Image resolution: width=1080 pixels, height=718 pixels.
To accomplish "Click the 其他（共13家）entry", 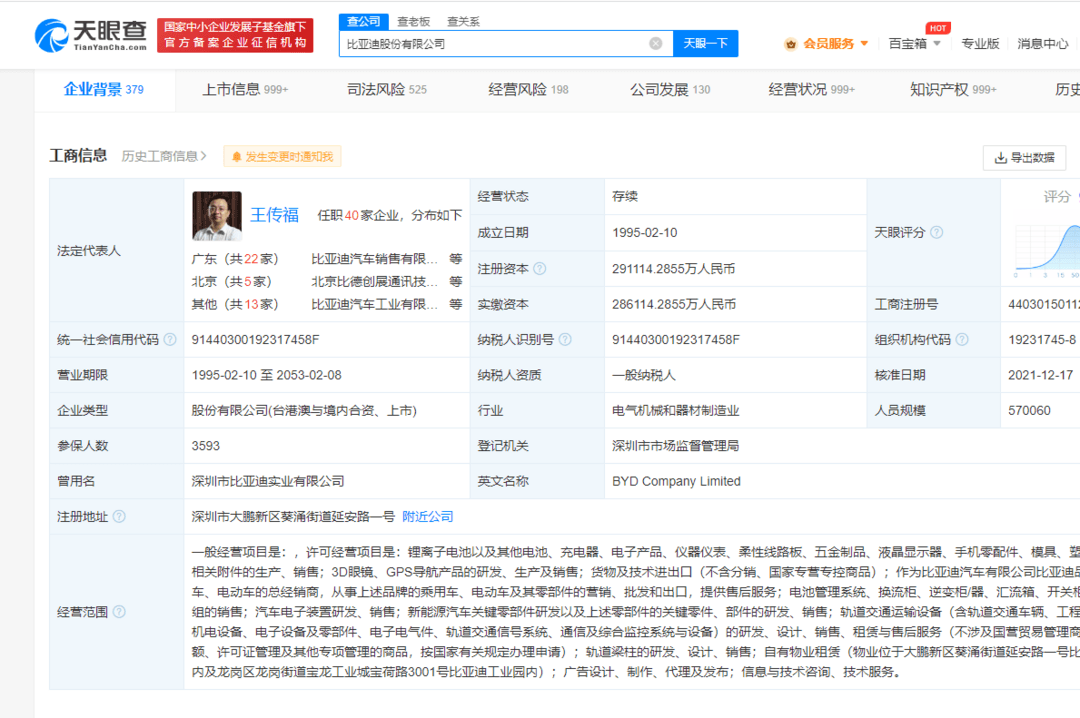I will [x=235, y=304].
